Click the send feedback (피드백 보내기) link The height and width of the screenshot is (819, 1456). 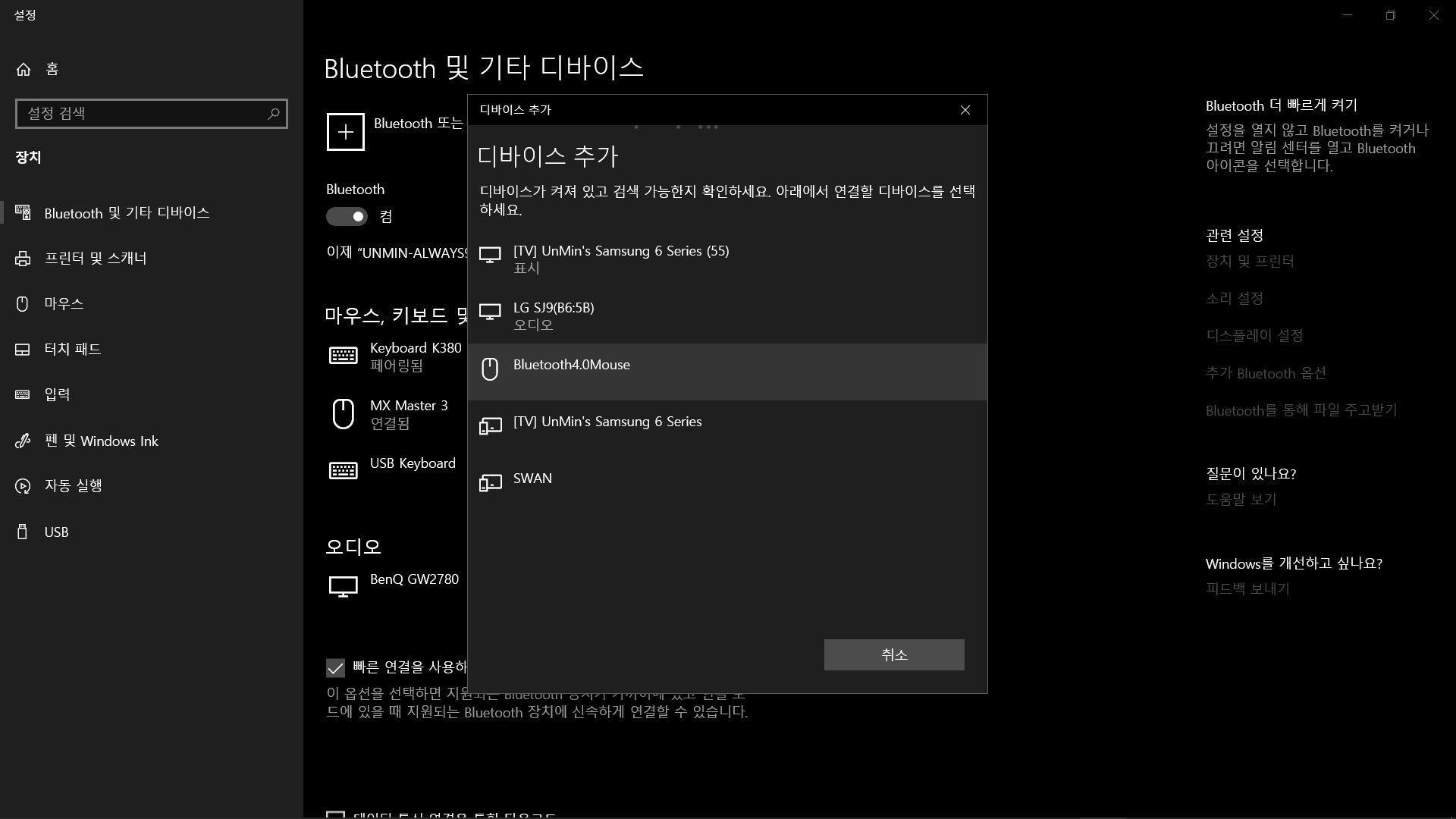1247,588
